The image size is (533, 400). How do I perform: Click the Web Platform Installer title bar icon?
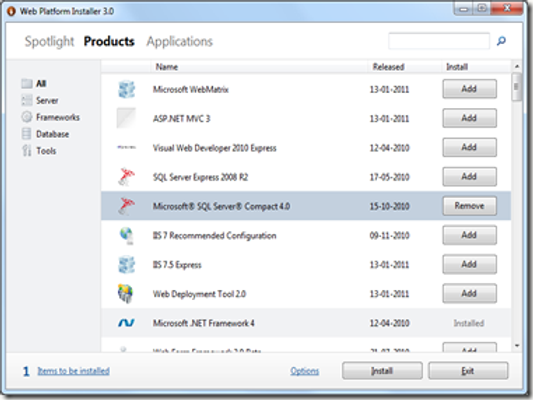[11, 11]
